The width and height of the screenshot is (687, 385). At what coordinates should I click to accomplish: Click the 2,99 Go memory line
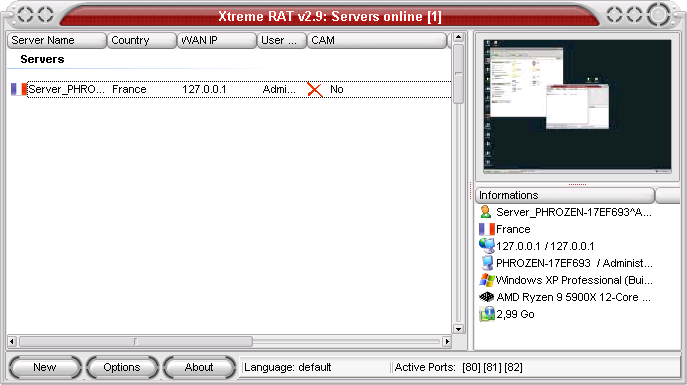tap(515, 314)
